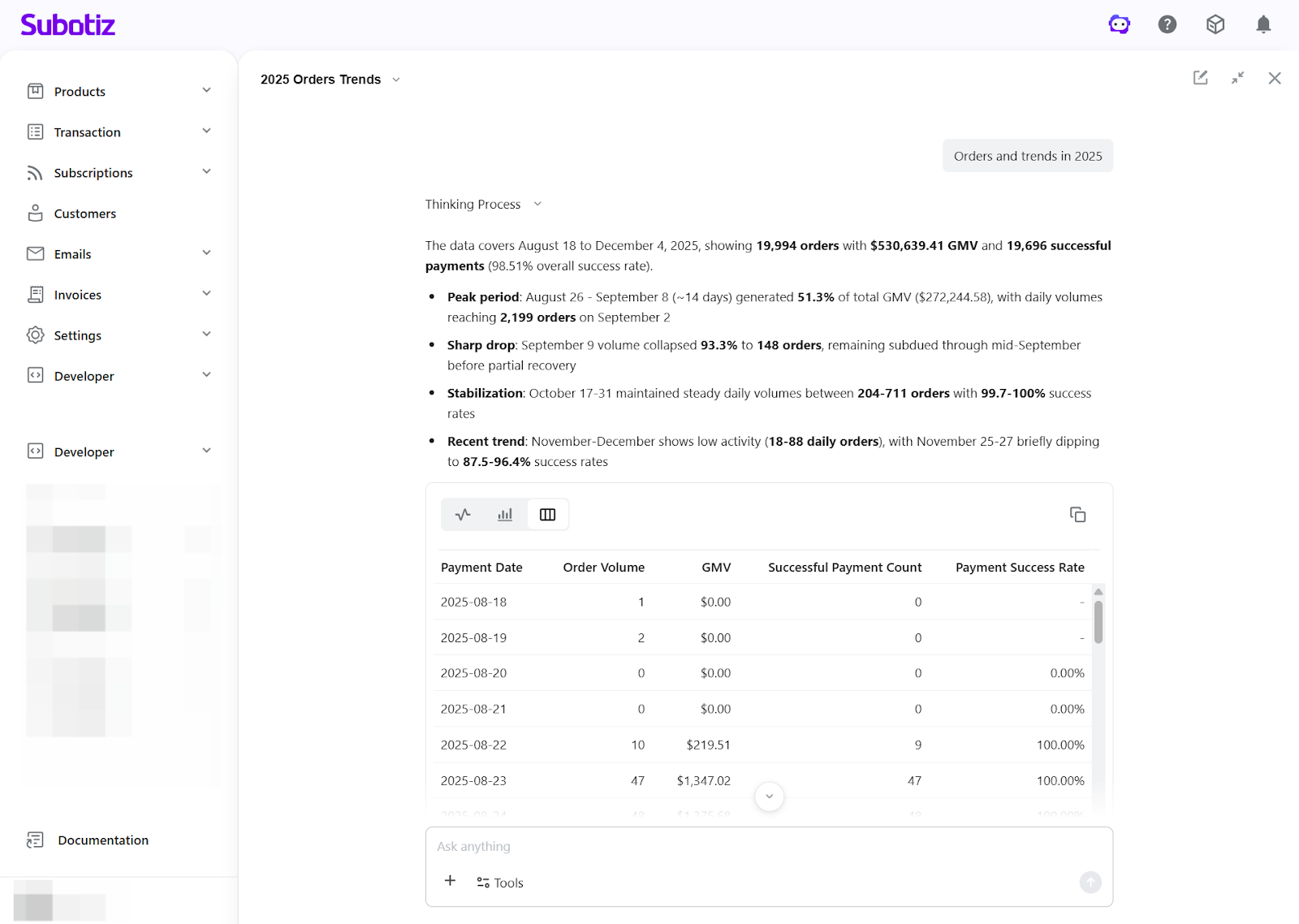Collapse the chat panel with shrink icon
Screen dimensions: 1299x924
coord(1237,78)
